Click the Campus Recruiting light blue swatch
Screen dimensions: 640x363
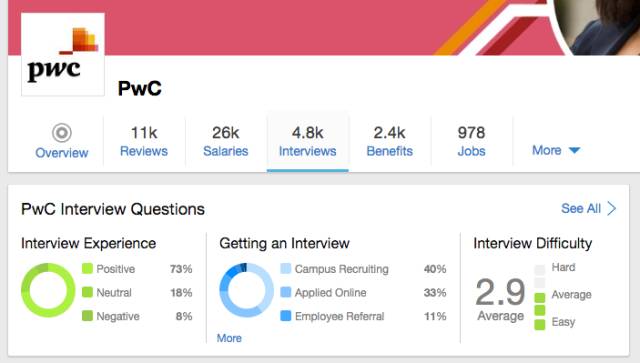pos(286,268)
